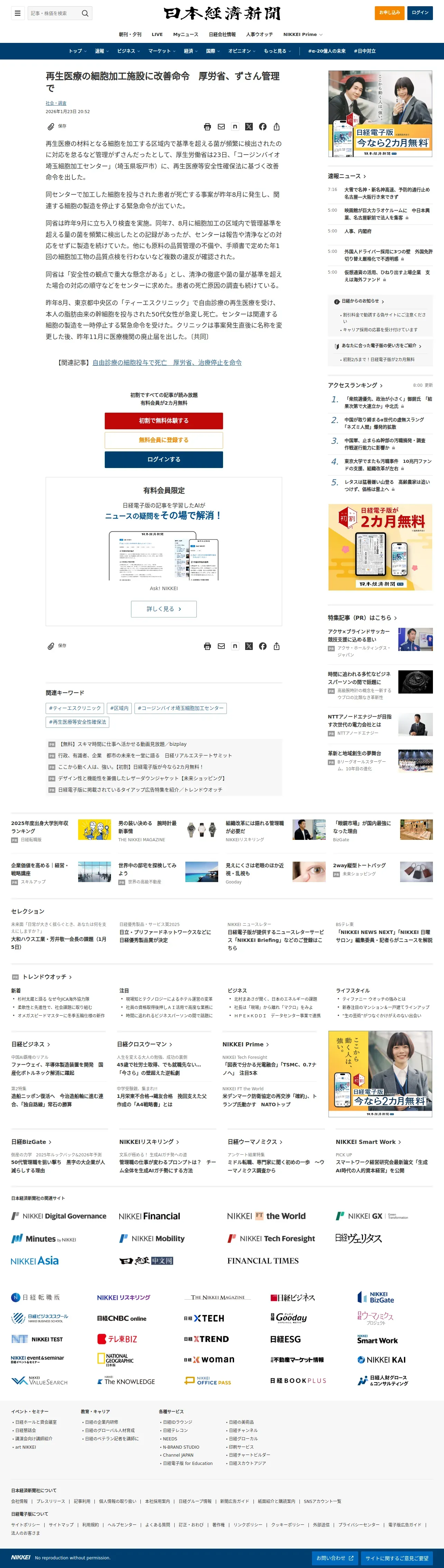
Task: Click the mail icon under the article date
Action: pos(221,127)
